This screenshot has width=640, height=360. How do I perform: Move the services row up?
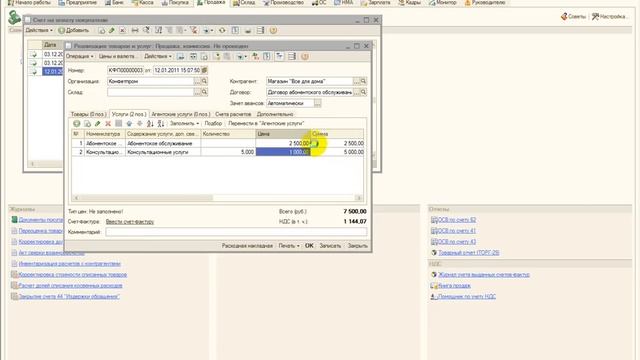coord(129,123)
